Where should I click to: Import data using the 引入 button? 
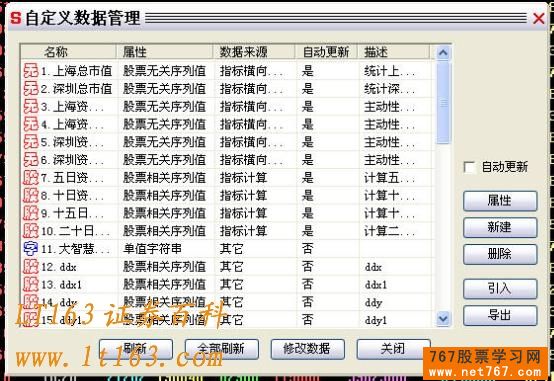click(500, 289)
